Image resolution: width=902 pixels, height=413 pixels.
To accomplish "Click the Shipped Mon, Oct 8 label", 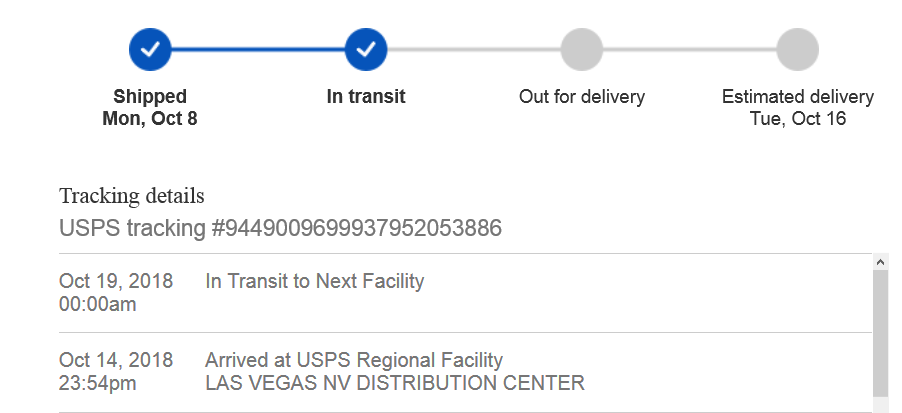I will (x=150, y=107).
